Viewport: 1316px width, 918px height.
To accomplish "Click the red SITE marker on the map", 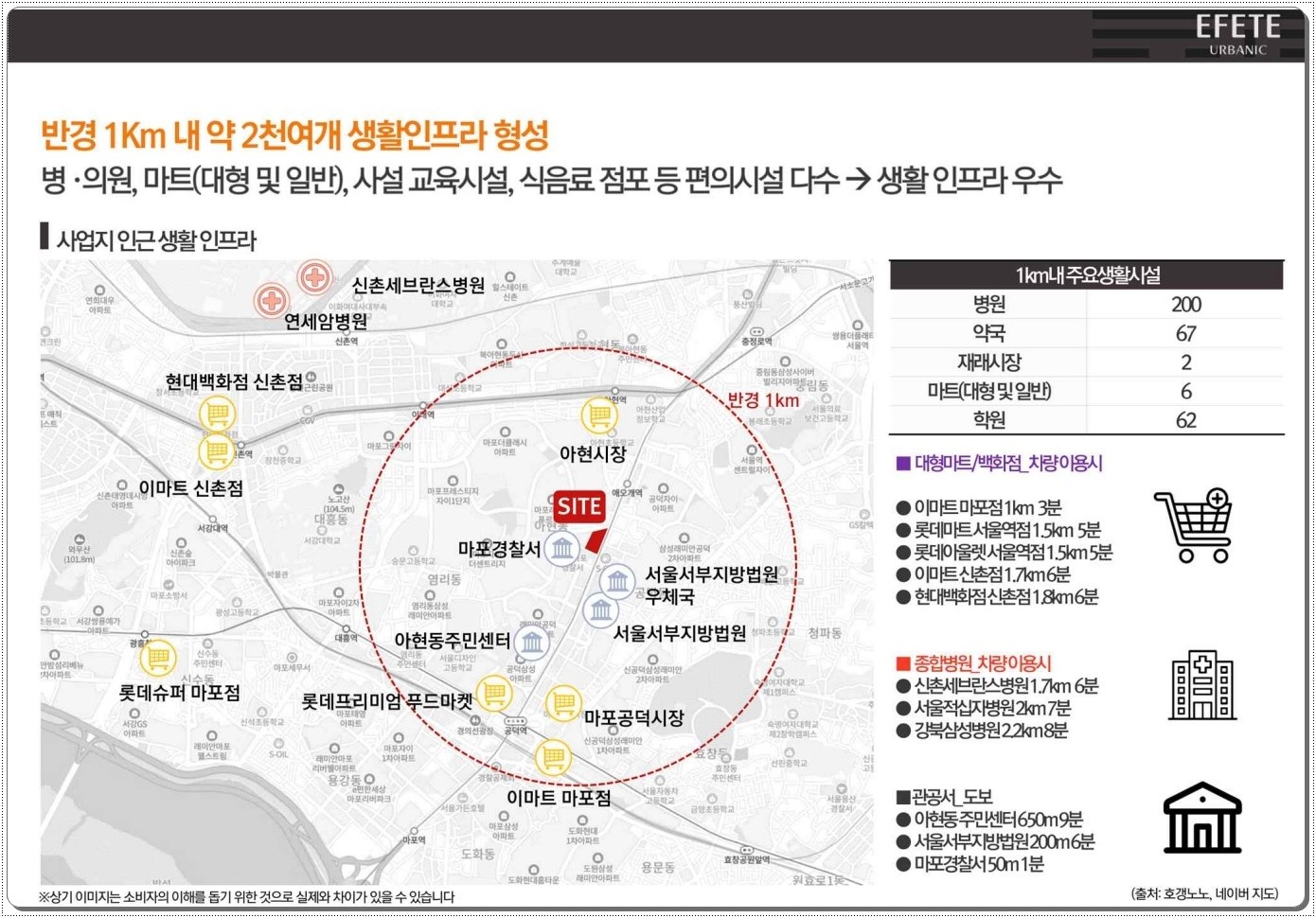I will coord(578,506).
